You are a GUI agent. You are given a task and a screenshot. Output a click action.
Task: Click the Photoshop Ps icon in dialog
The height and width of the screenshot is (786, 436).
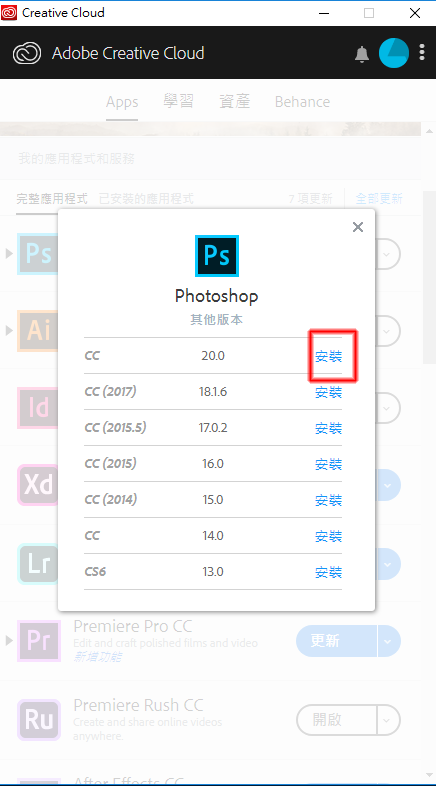(216, 256)
